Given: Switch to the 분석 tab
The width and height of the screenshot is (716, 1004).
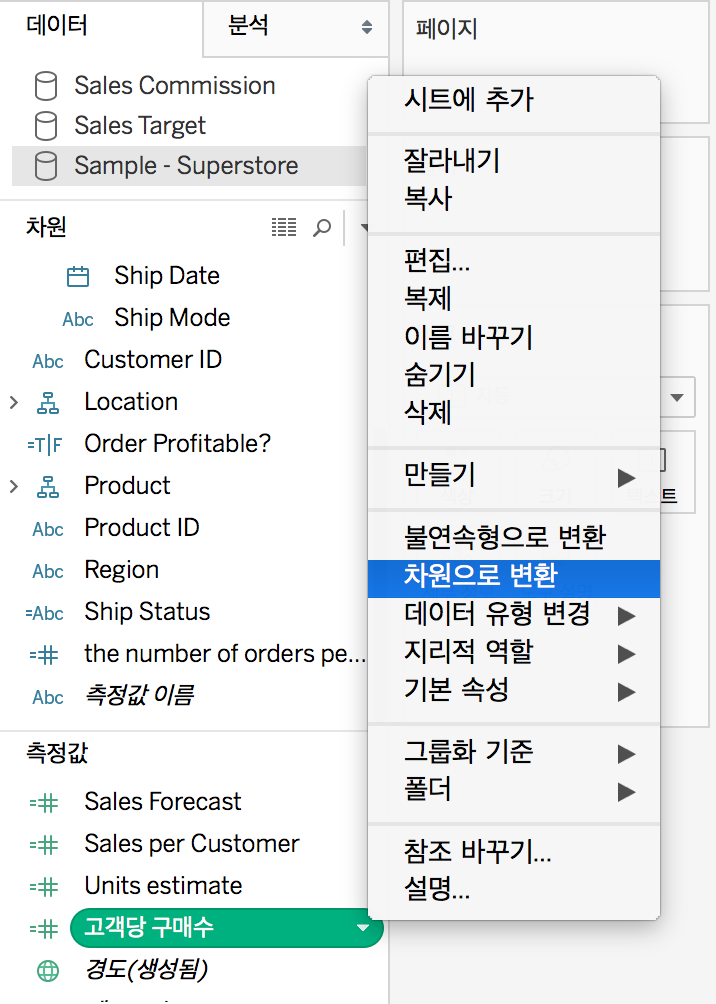Looking at the screenshot, I should coord(248,26).
